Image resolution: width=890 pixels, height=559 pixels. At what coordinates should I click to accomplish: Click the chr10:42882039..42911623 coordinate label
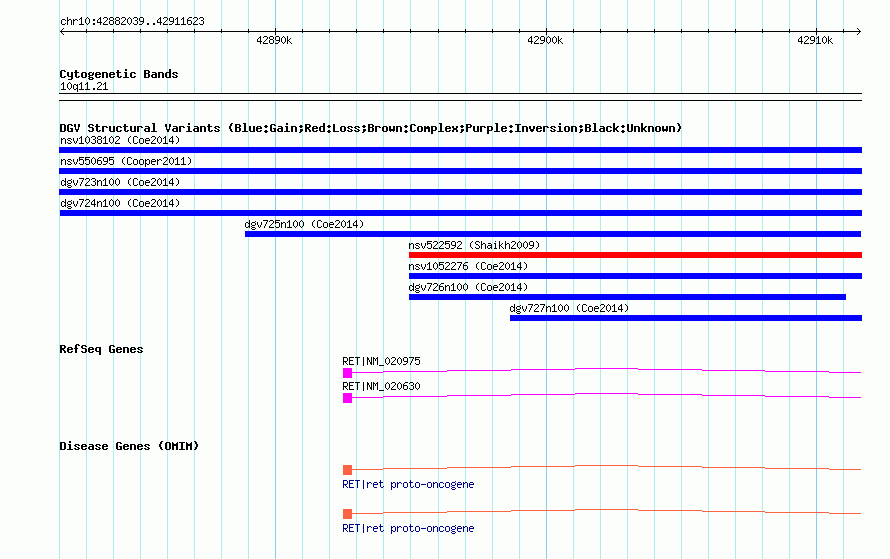pyautogui.click(x=132, y=21)
